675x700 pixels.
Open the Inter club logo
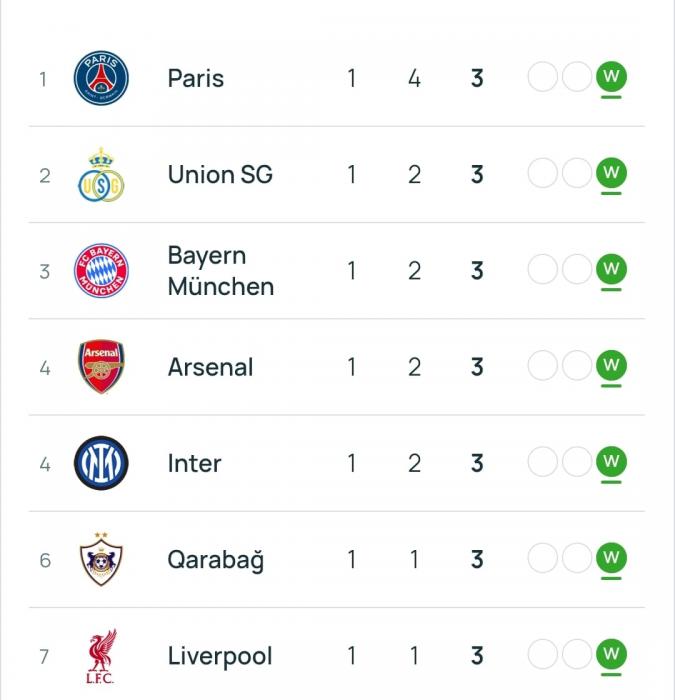coord(101,463)
